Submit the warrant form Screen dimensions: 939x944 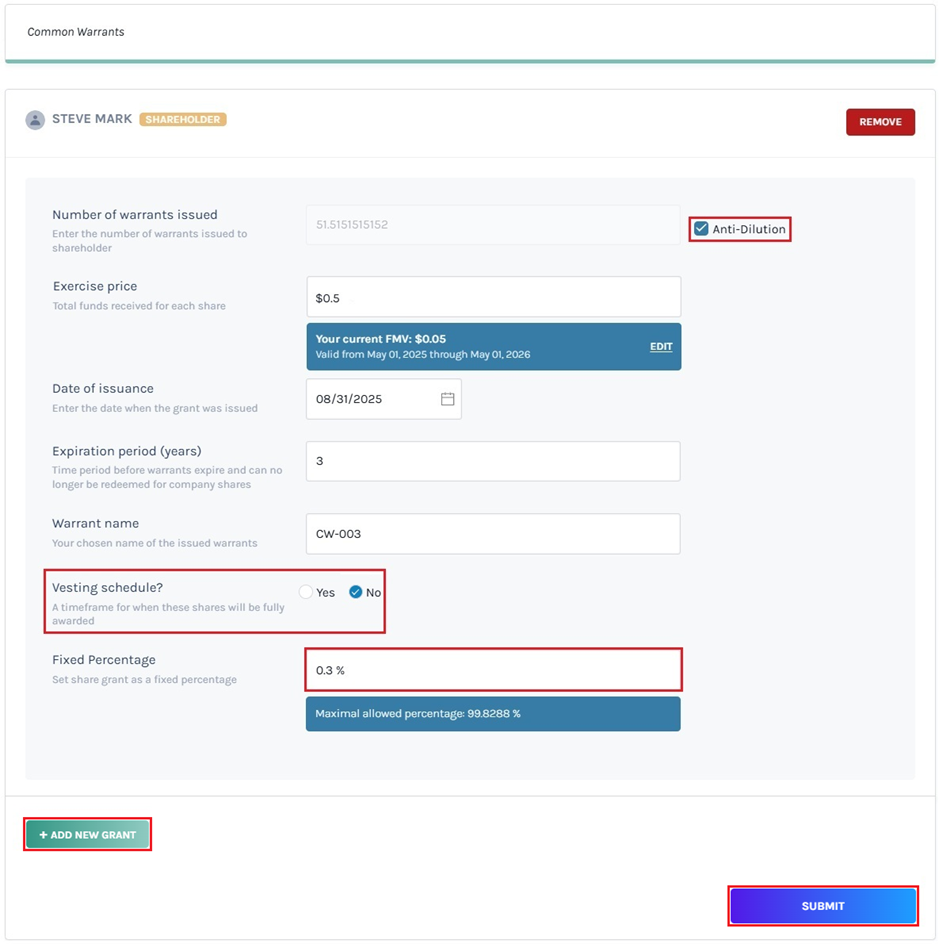pyautogui.click(x=822, y=906)
